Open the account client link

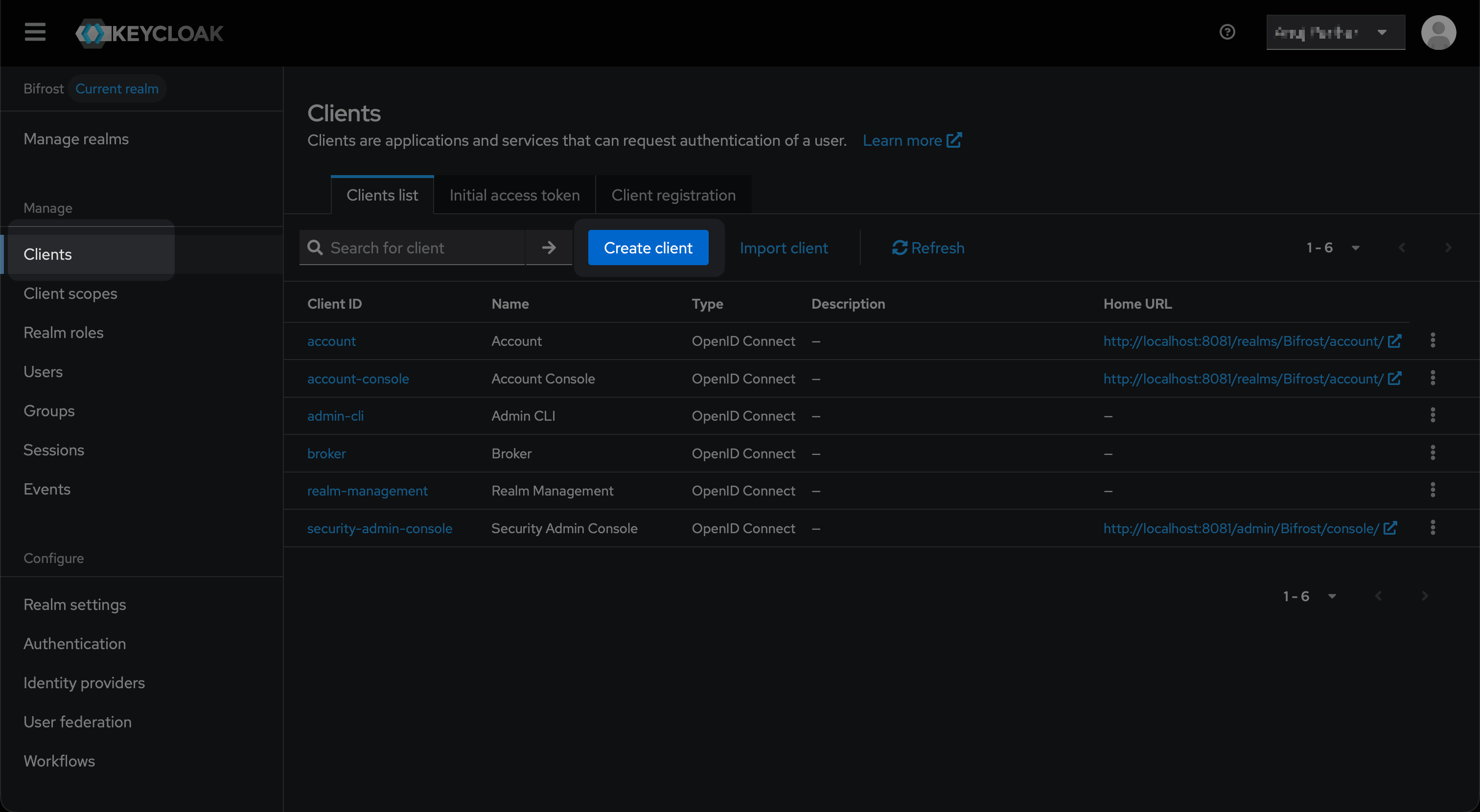tap(331, 341)
